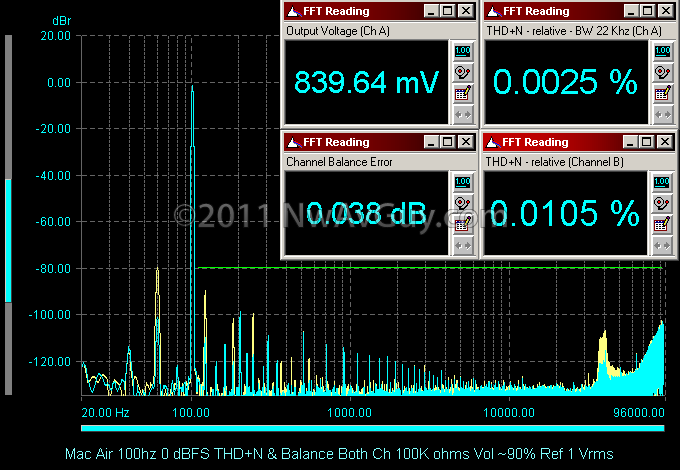This screenshot has width=680, height=470.
Task: Open notepad icon in THD+N (Channel B) window
Action: [x=661, y=224]
